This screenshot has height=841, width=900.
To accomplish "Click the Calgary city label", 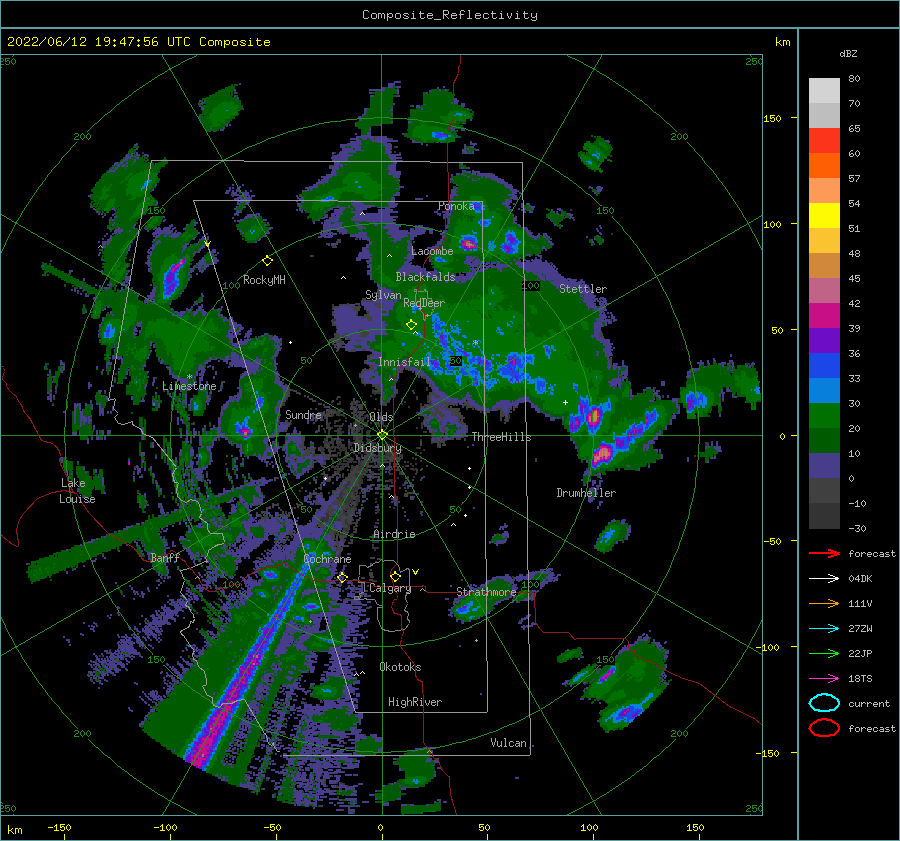I will pyautogui.click(x=390, y=588).
